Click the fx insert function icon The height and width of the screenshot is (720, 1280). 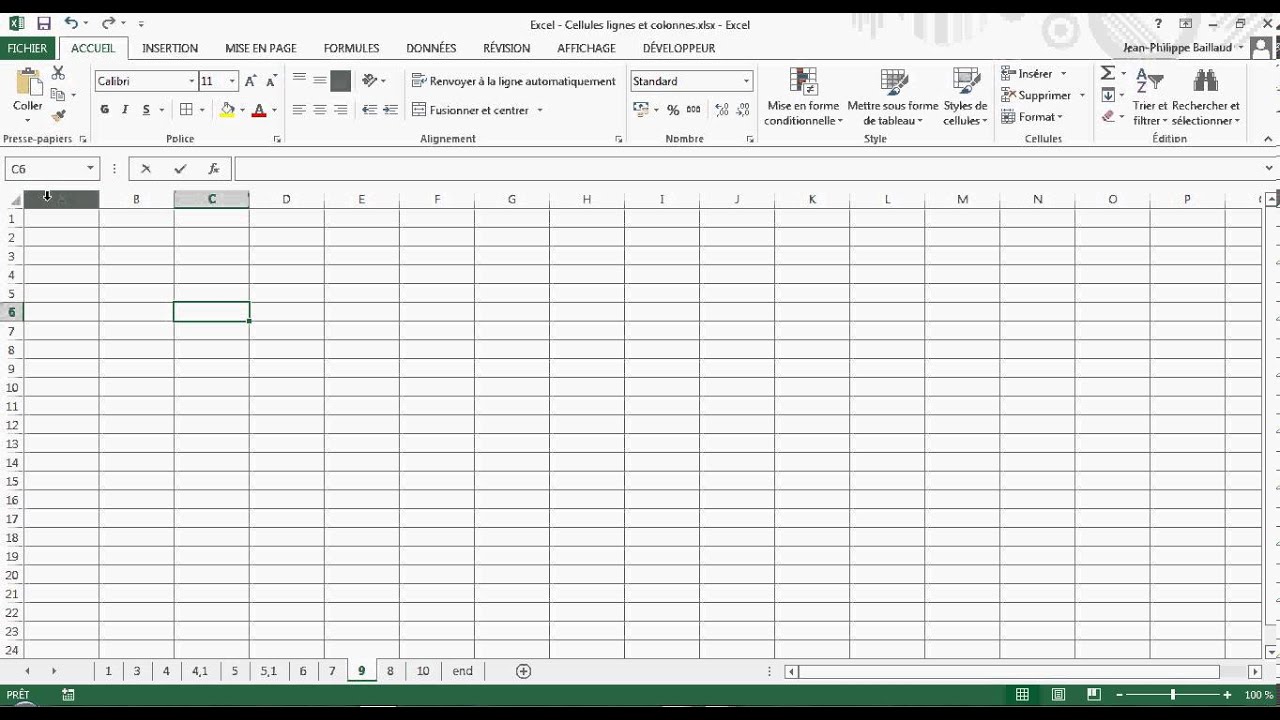click(213, 169)
